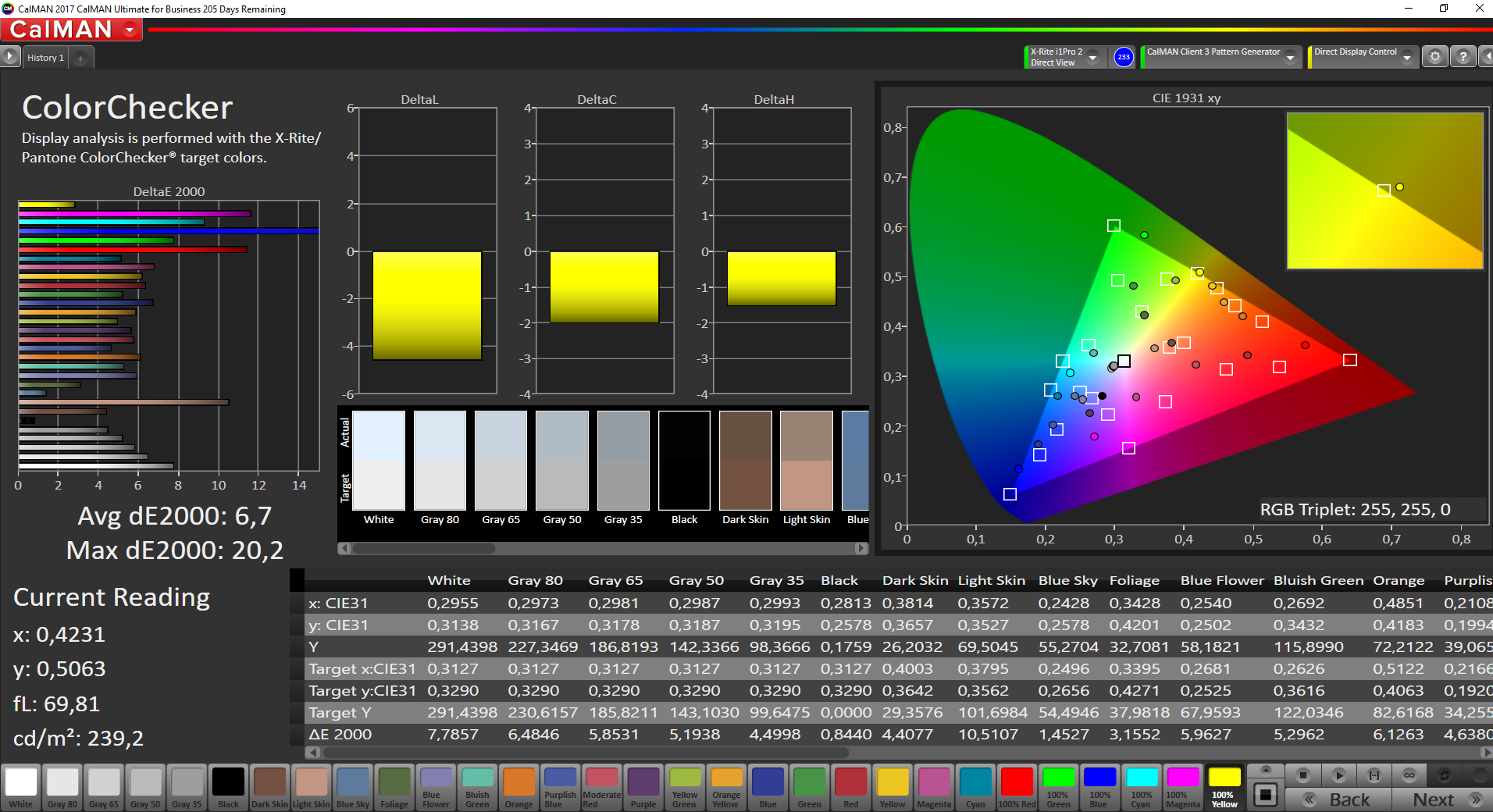Toggle continuous read infinity icon
The height and width of the screenshot is (812, 1493).
coord(1409,775)
